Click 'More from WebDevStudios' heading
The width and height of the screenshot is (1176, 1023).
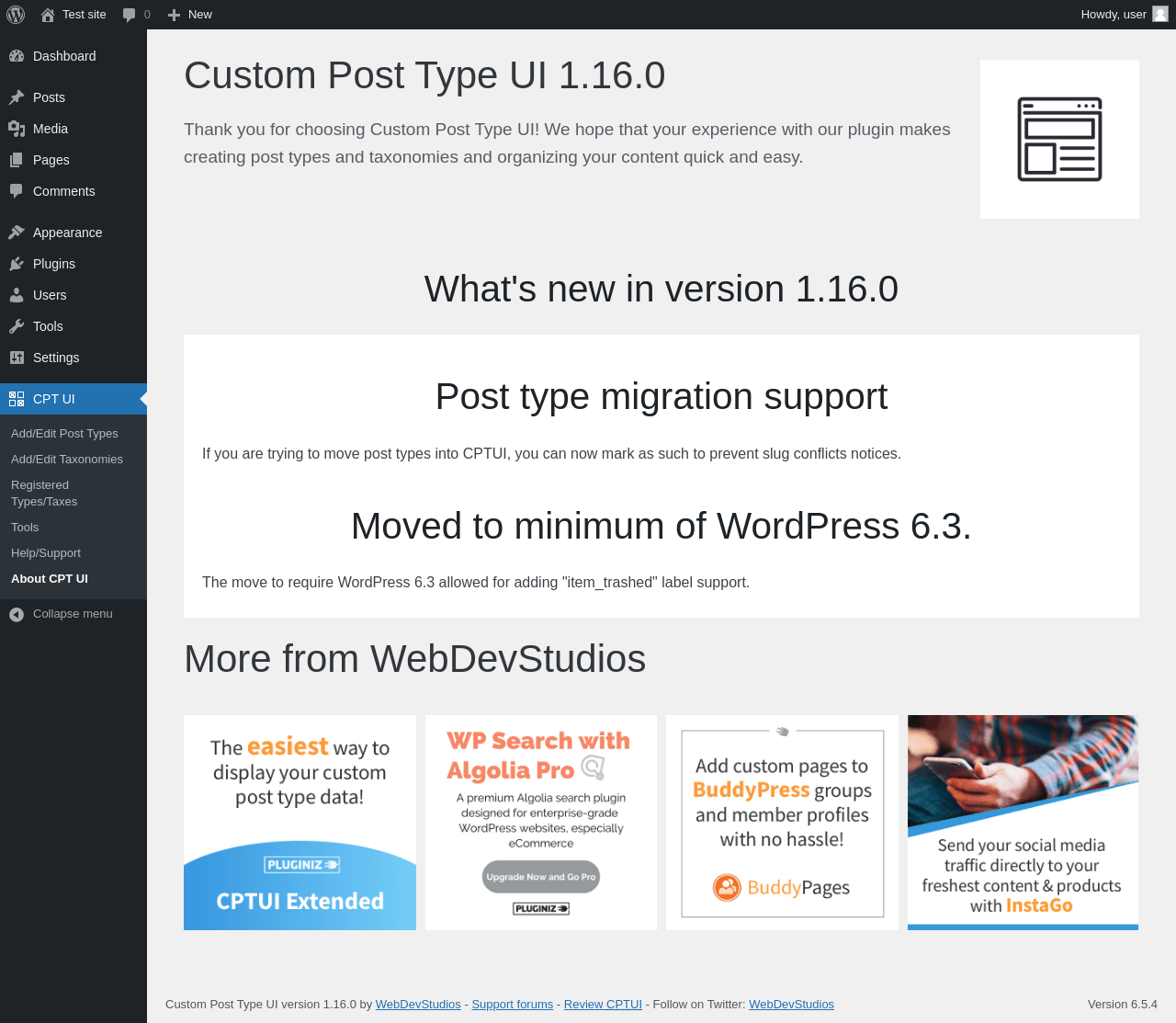(414, 659)
